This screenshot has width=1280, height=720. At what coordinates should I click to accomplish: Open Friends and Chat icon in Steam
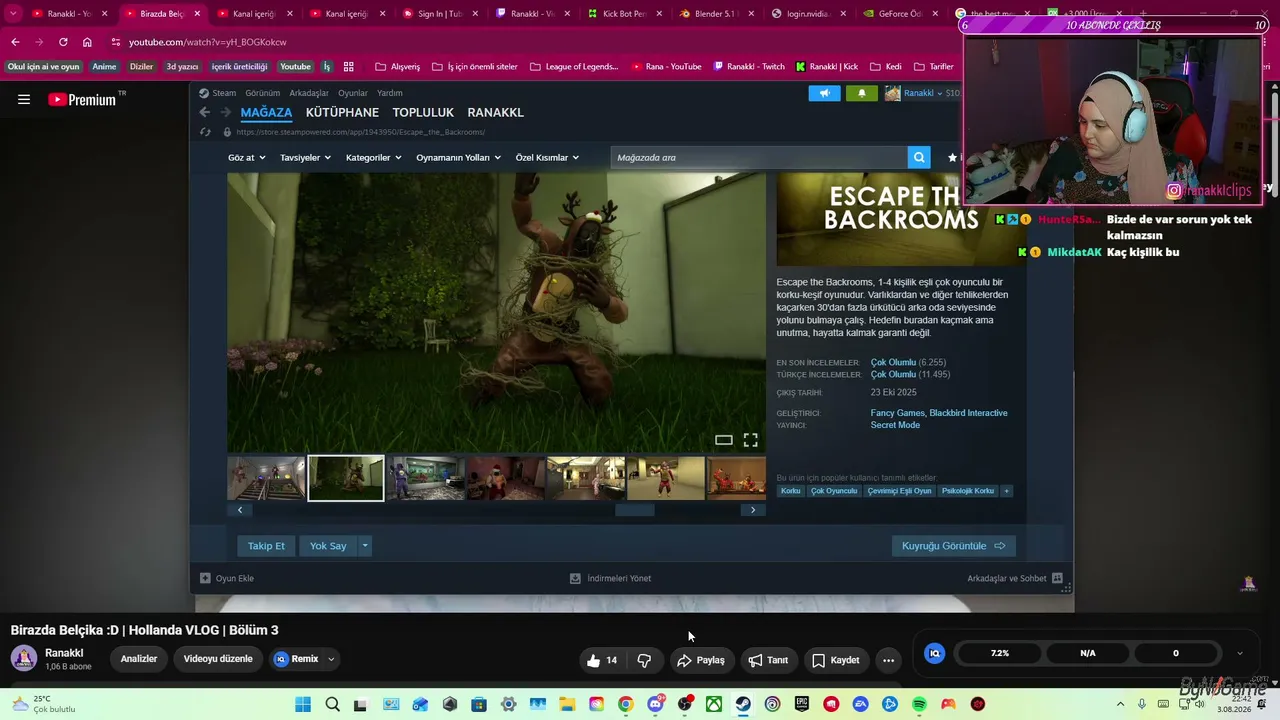pyautogui.click(x=1057, y=578)
